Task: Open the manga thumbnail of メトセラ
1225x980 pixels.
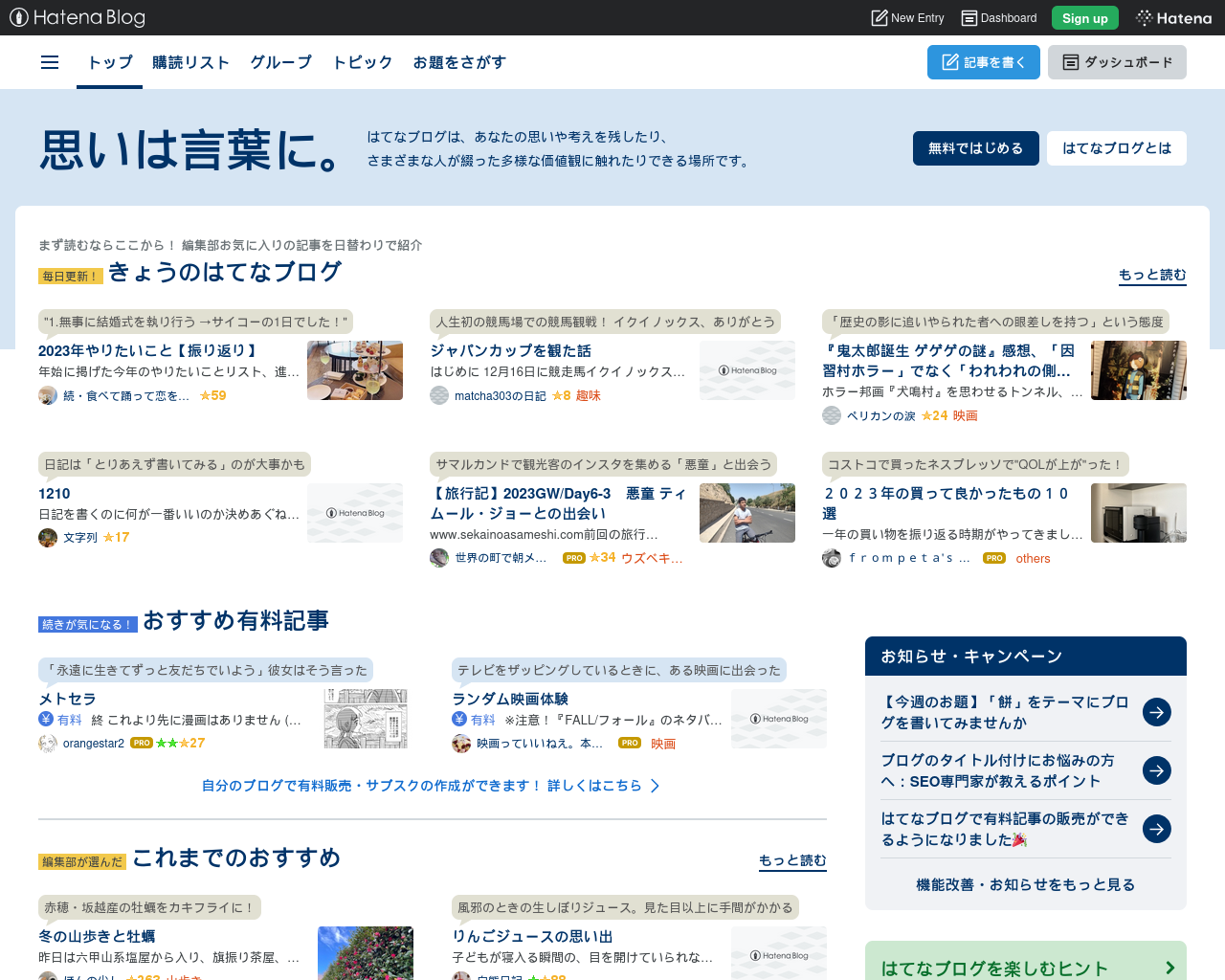Action: click(x=366, y=719)
